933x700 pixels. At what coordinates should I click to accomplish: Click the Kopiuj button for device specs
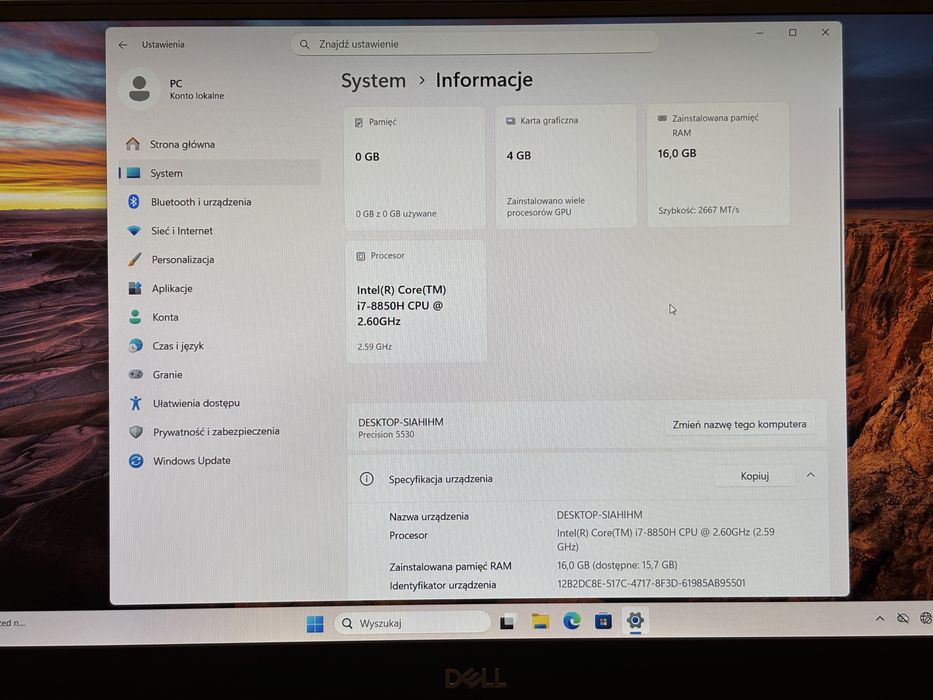(x=754, y=476)
